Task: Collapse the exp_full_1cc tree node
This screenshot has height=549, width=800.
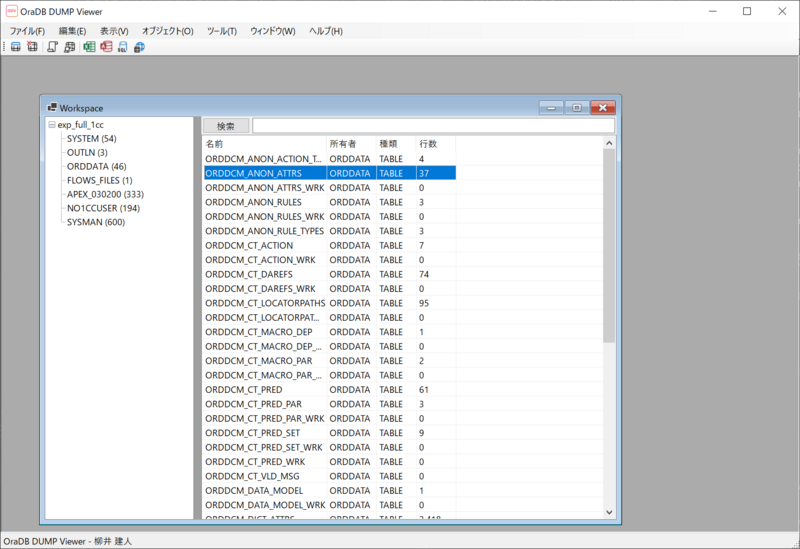Action: [x=52, y=125]
